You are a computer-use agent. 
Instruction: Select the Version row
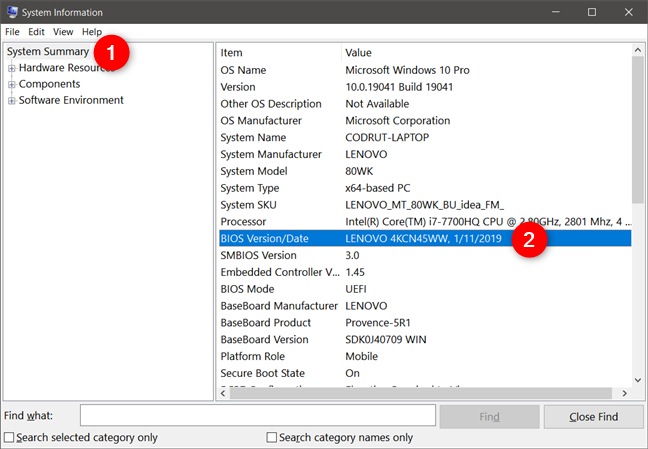tap(425, 87)
